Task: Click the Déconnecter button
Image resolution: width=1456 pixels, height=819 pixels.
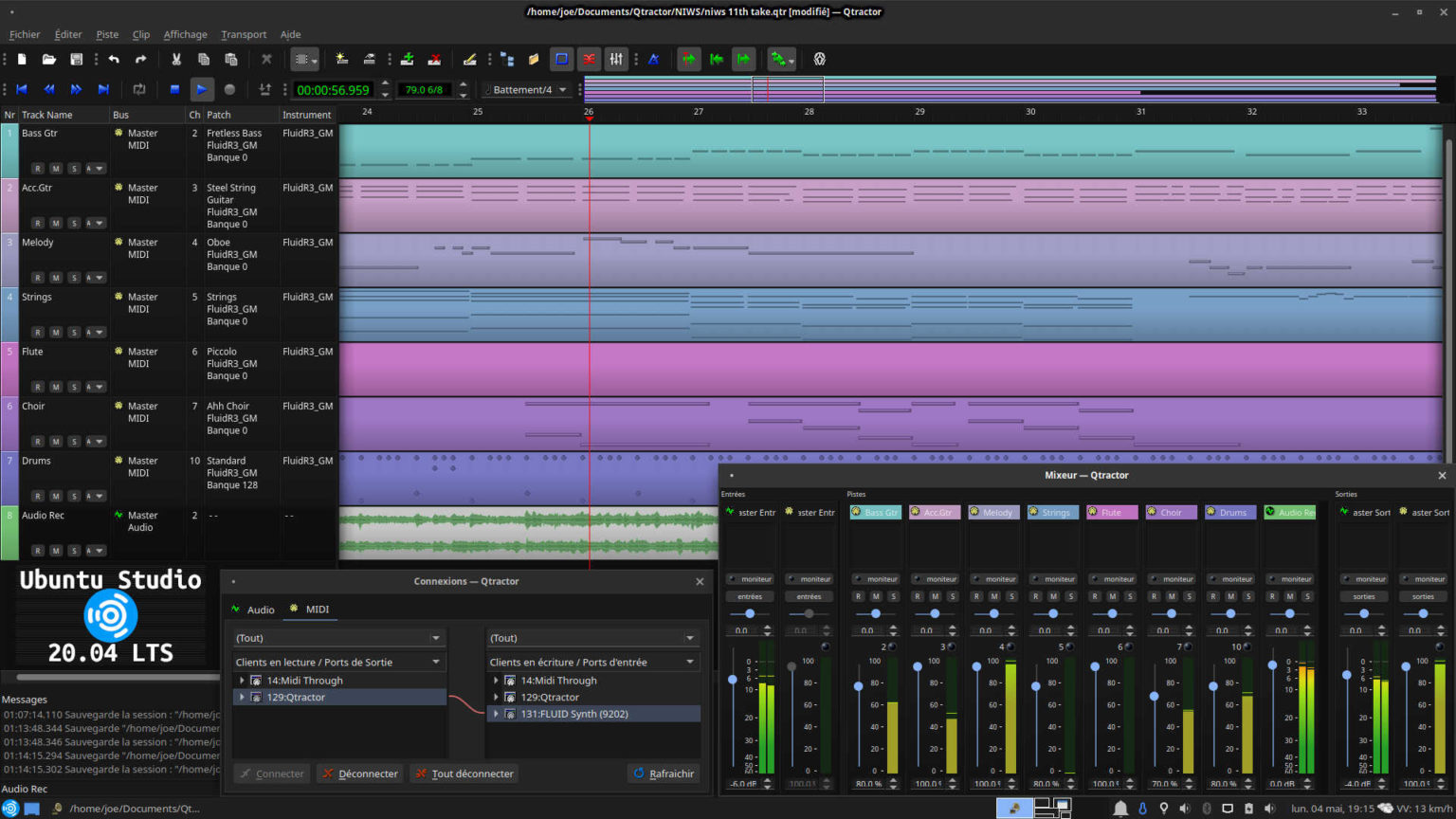Action: [359, 773]
